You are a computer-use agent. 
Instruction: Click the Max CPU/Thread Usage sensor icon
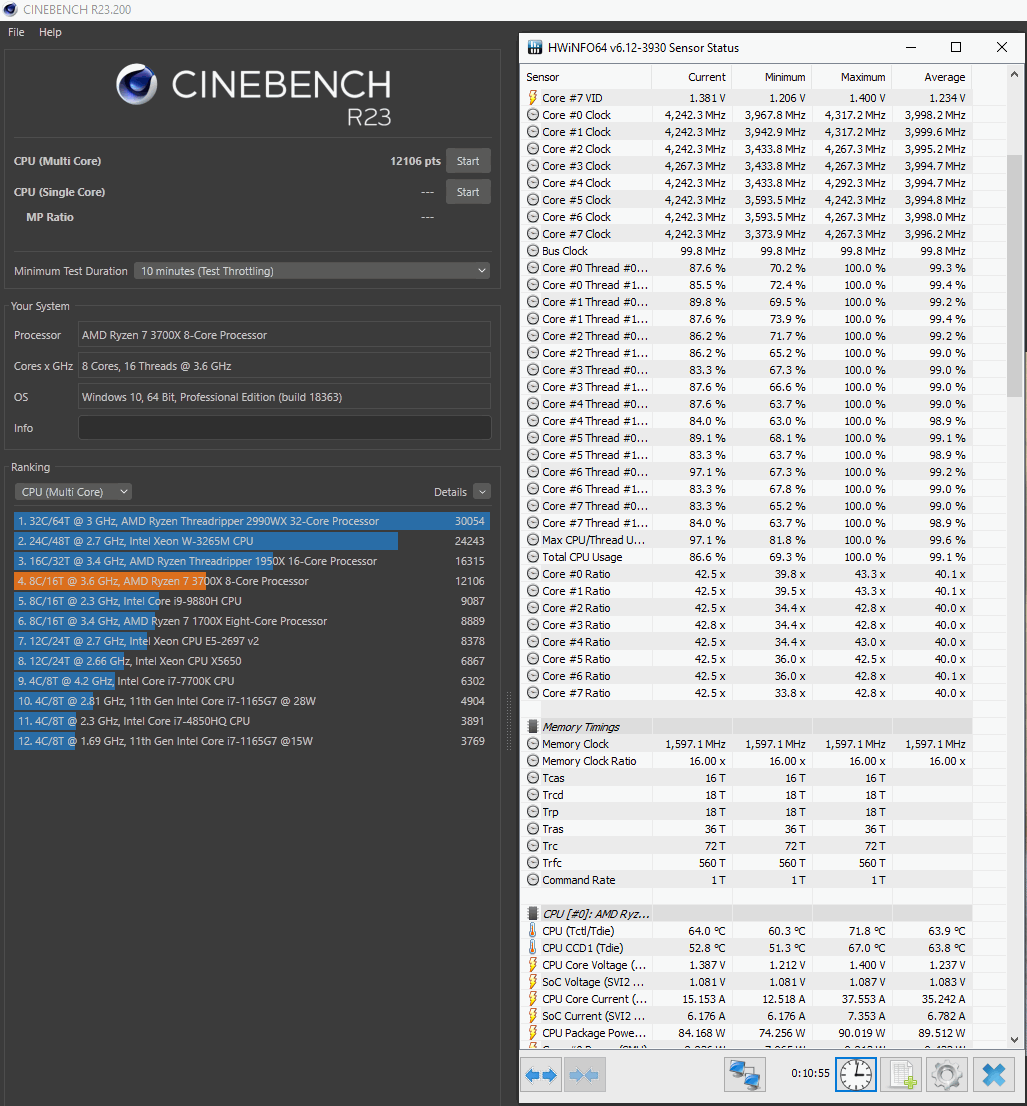533,540
